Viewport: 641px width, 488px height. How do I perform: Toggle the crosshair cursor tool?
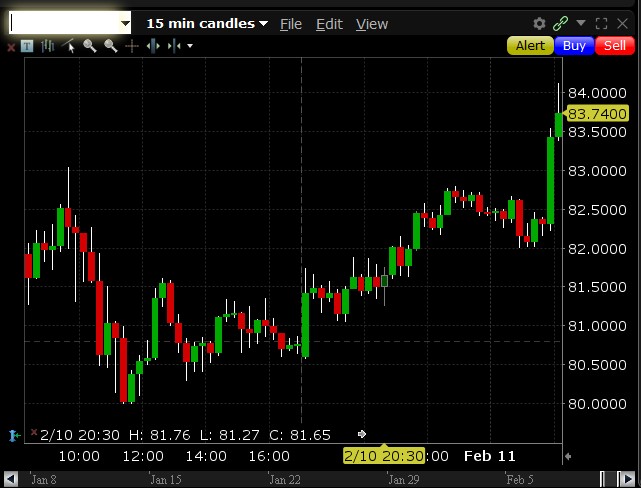pyautogui.click(x=132, y=46)
